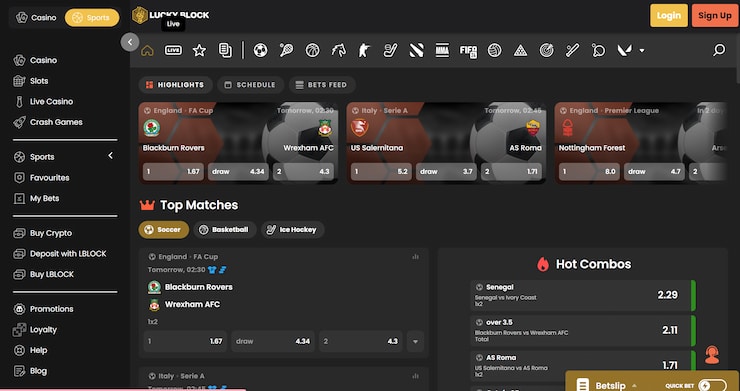Screen dimensions: 740x391
Task: Bet draw 4.34 in Top Matches list
Action: point(273,341)
